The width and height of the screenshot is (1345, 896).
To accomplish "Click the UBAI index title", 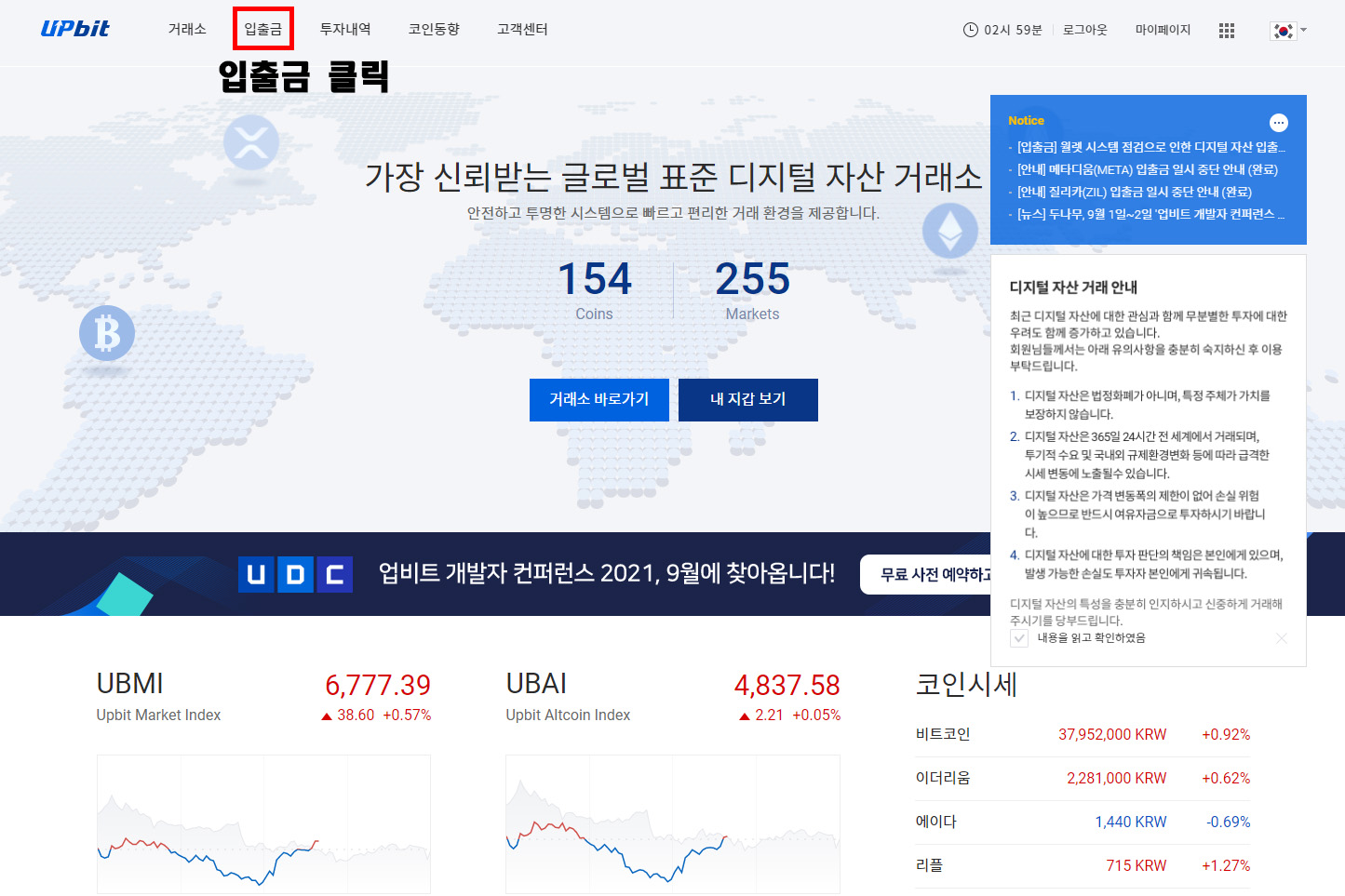I will [536, 684].
